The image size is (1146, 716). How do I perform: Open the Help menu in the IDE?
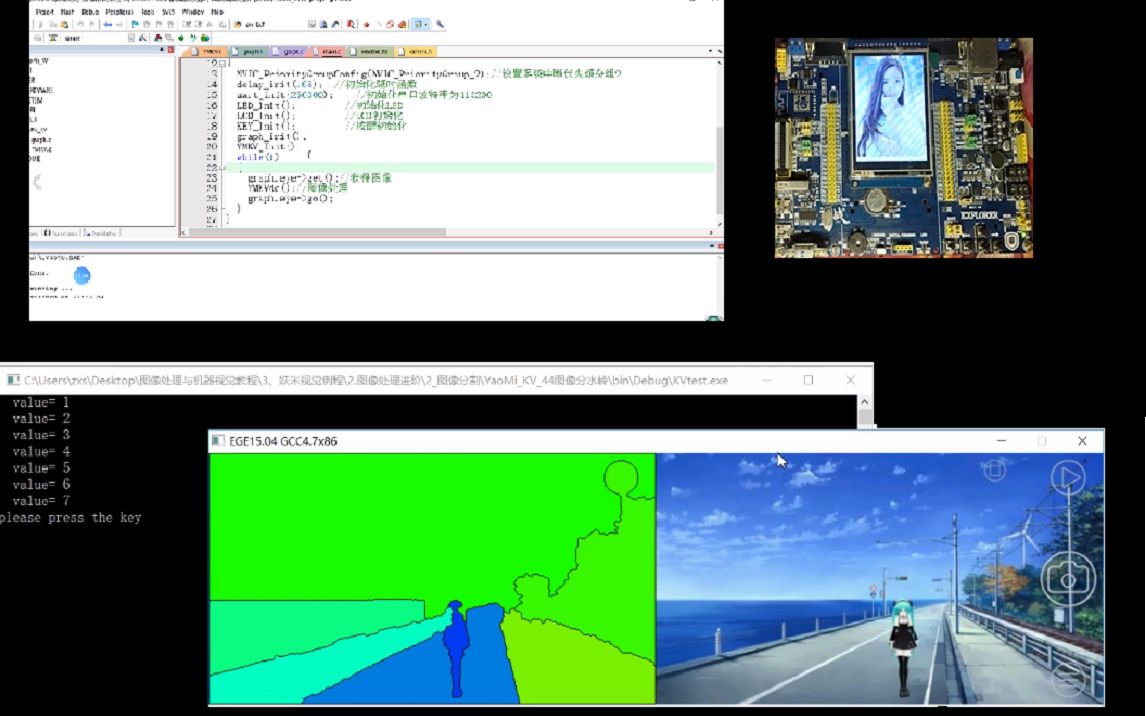click(x=217, y=12)
